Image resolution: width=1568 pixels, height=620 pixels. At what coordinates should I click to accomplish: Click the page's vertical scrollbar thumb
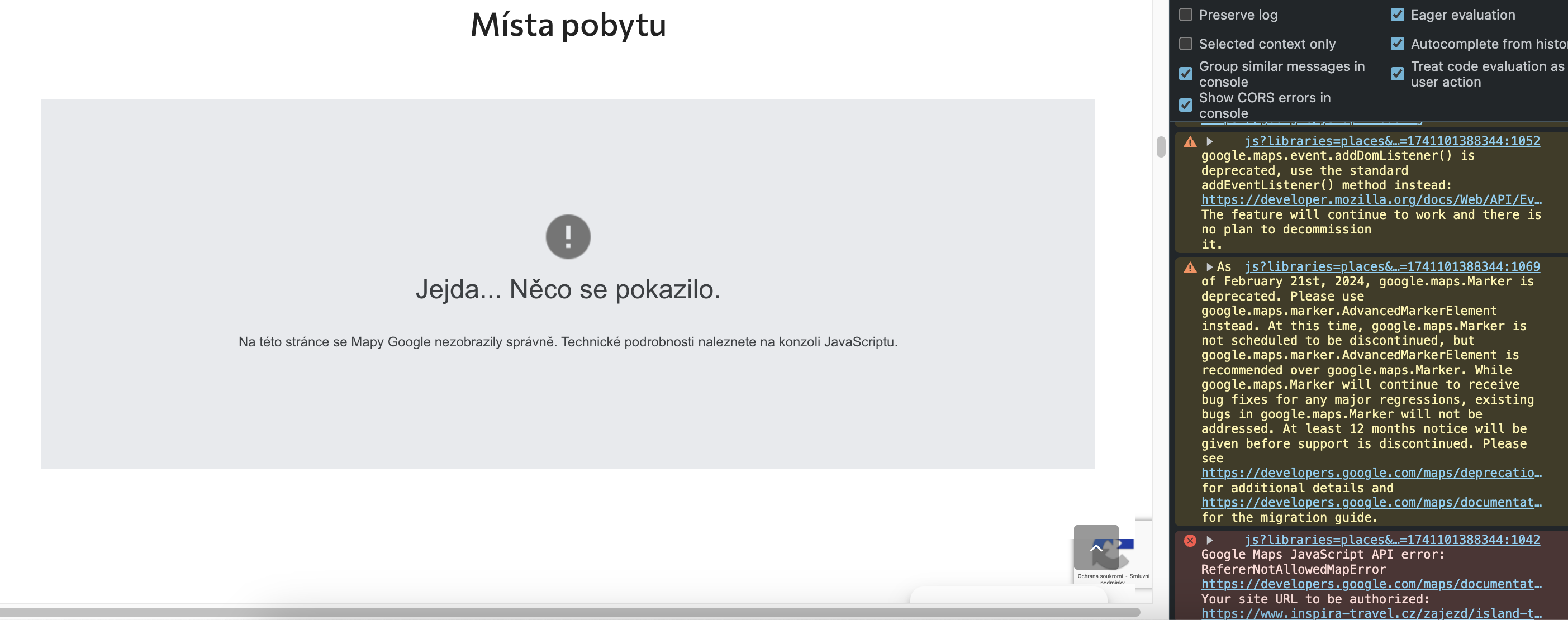(1161, 147)
